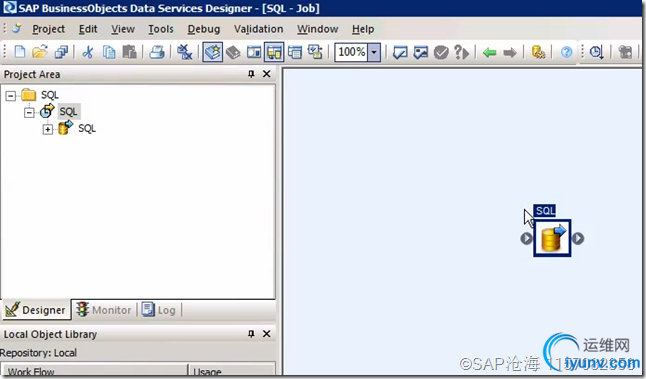Click the gray checkmark audit icon
The height and width of the screenshot is (379, 646).
[x=441, y=52]
